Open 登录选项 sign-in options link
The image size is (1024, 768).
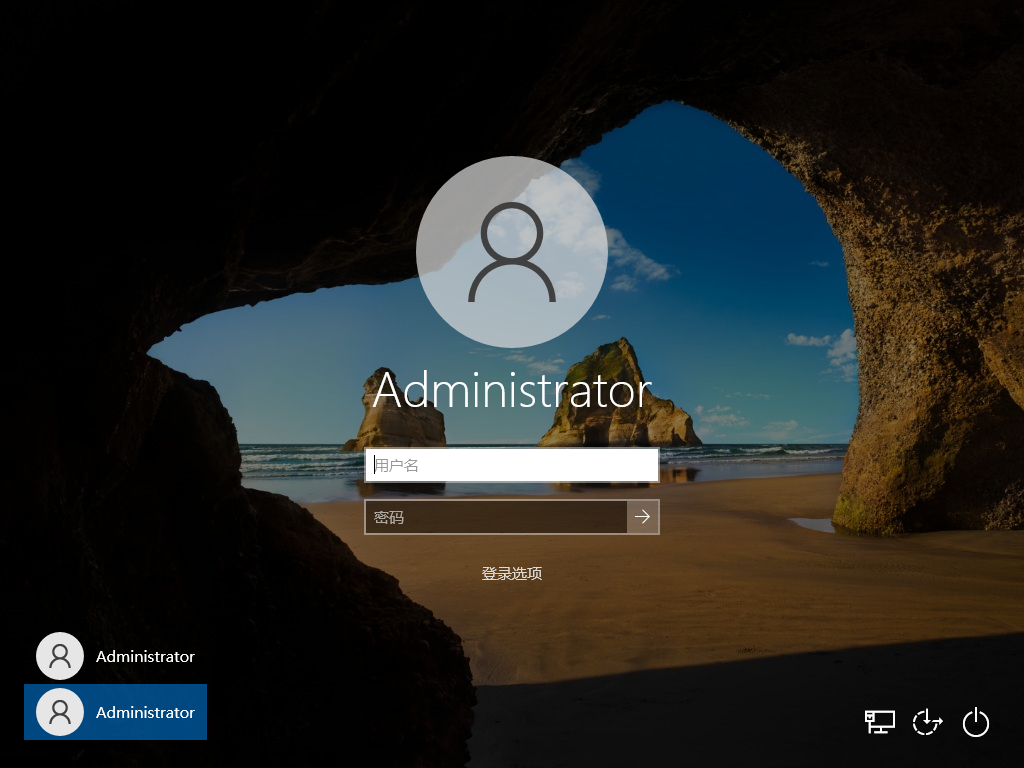511,573
